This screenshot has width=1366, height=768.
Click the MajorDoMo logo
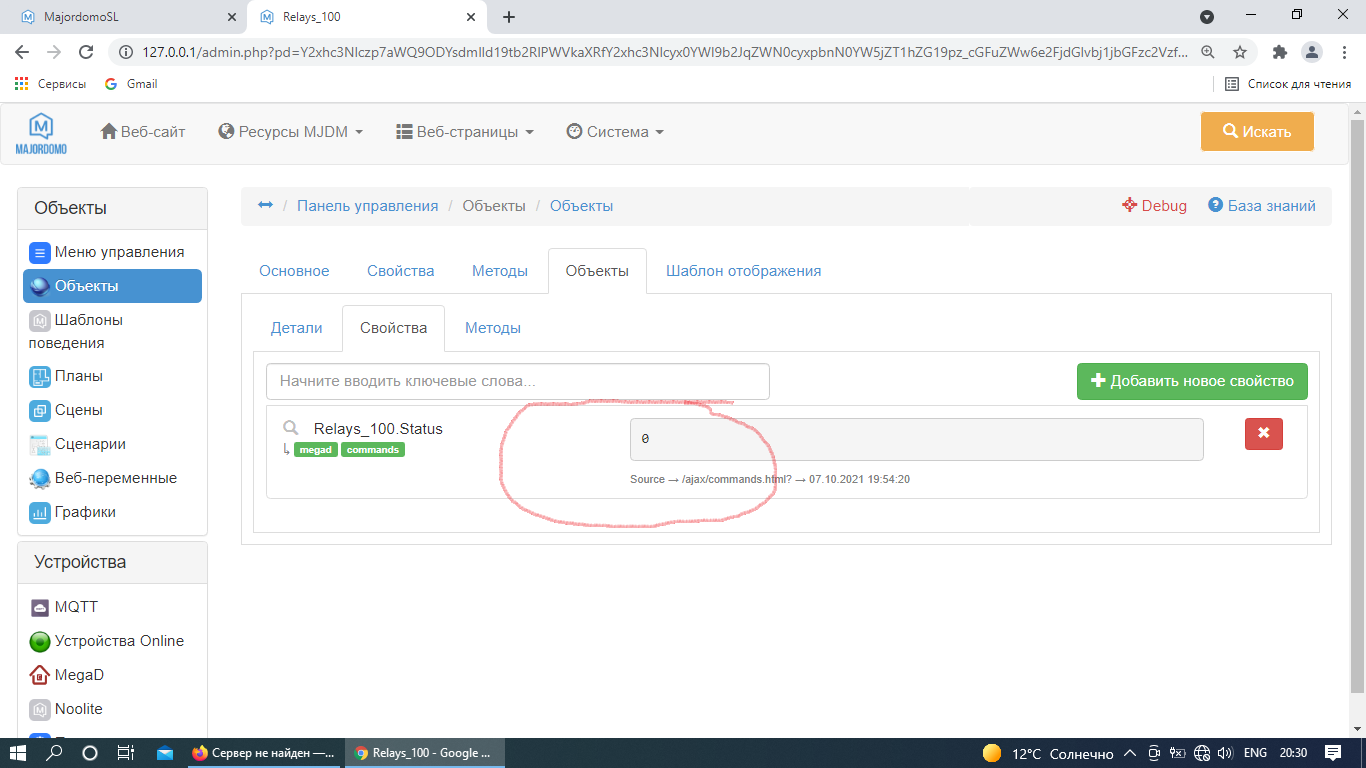tap(41, 133)
